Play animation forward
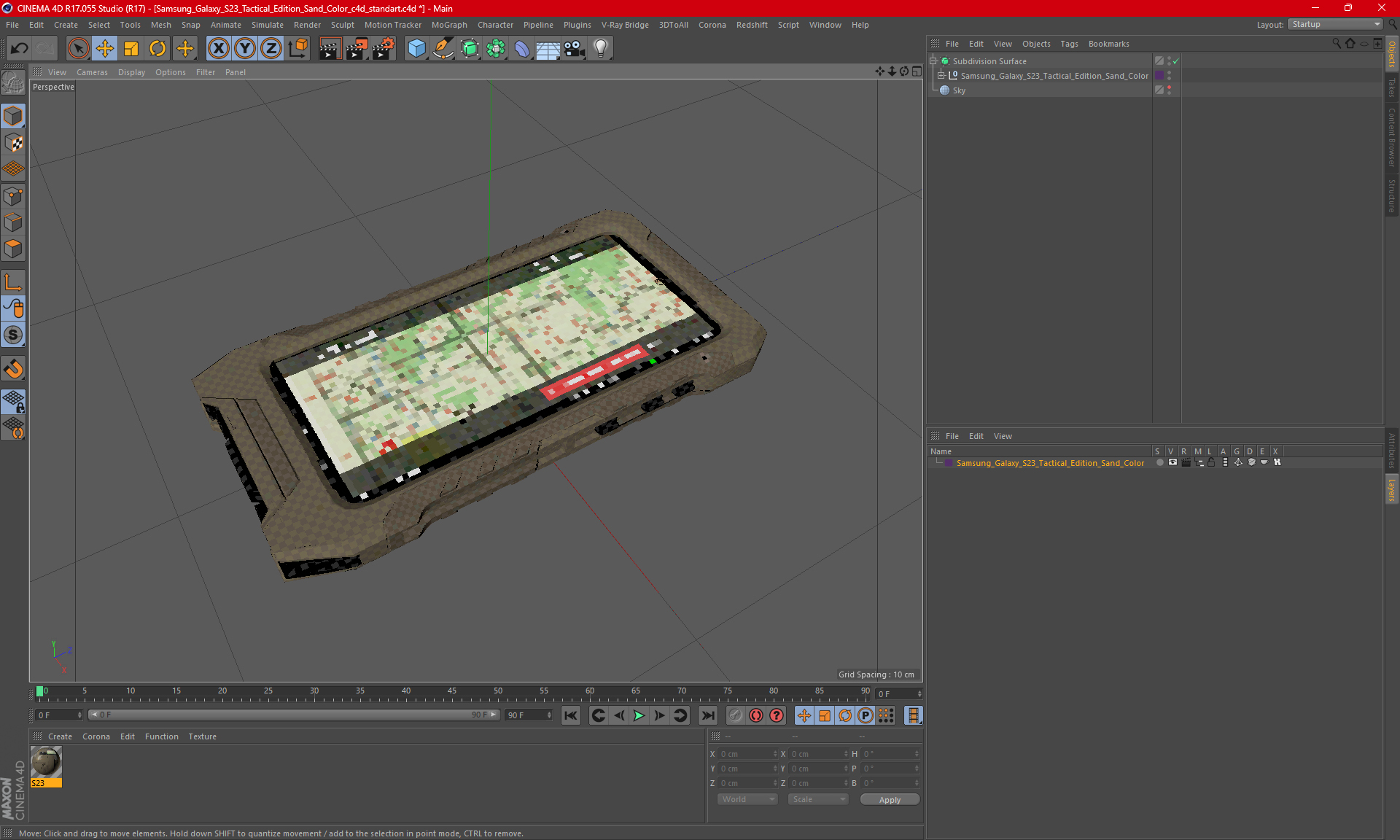This screenshot has height=840, width=1400. 639,715
